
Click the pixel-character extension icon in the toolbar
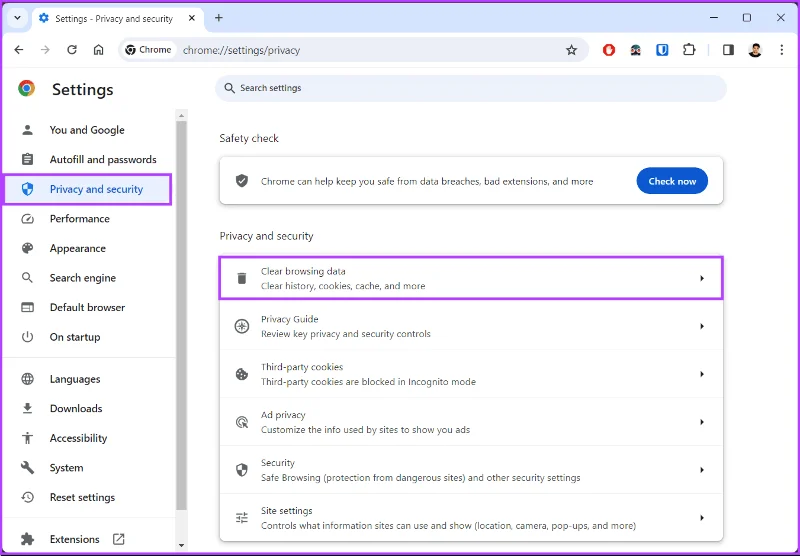point(636,50)
